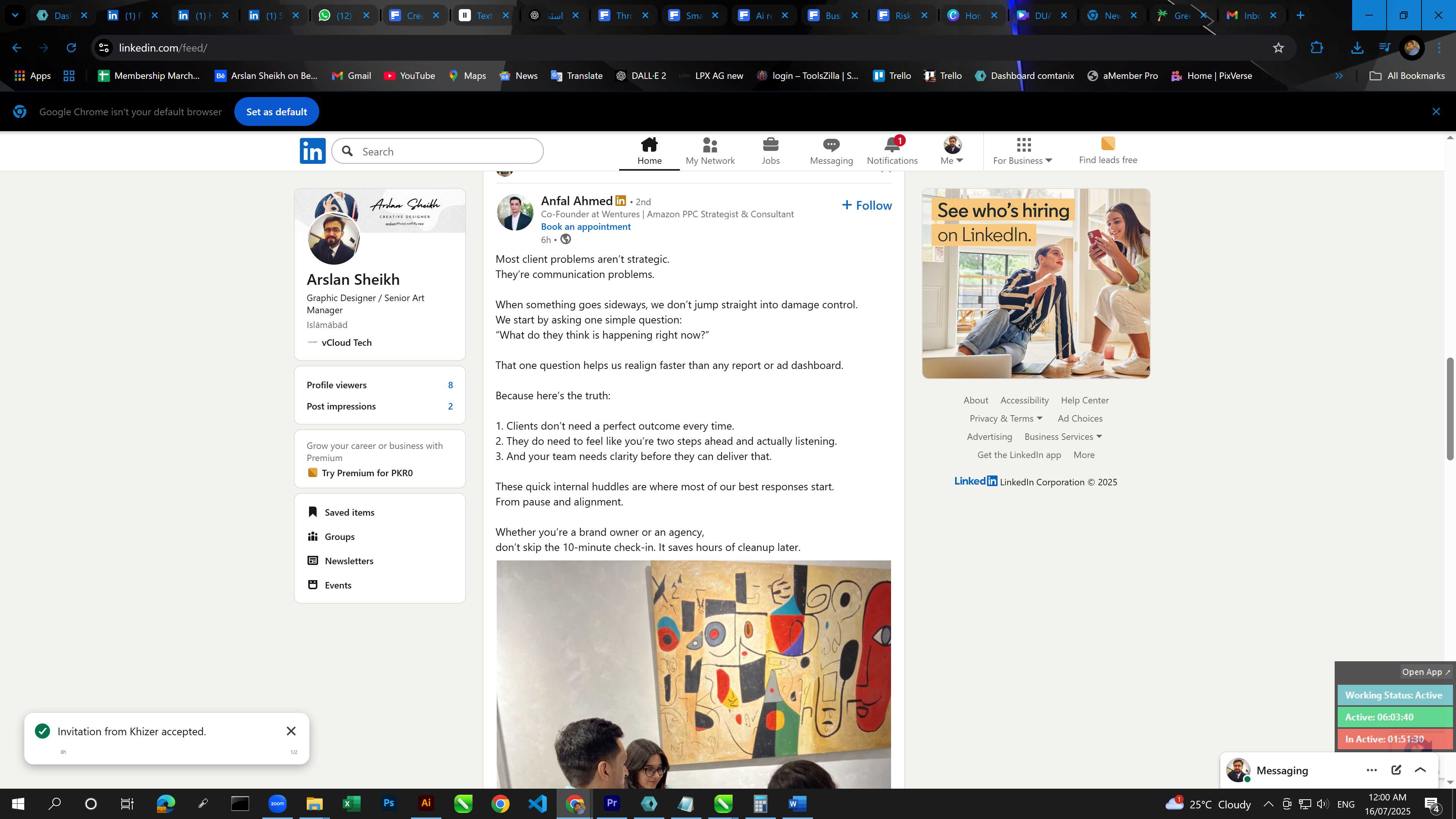Open Jobs briefcase icon

[770, 151]
